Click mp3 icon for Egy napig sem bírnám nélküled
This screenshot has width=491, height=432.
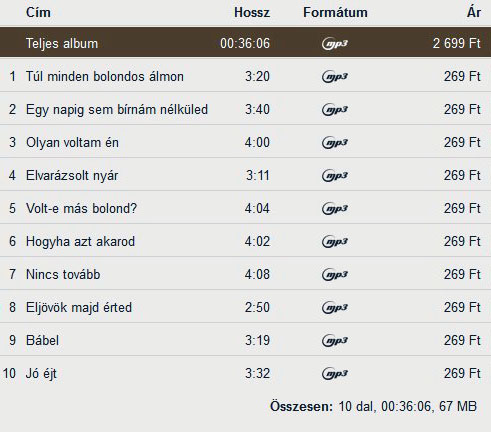[335, 110]
